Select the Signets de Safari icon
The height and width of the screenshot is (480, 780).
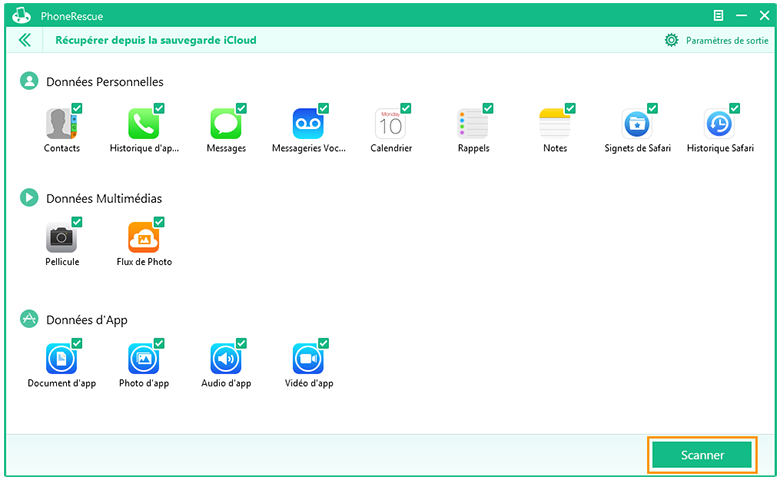637,123
